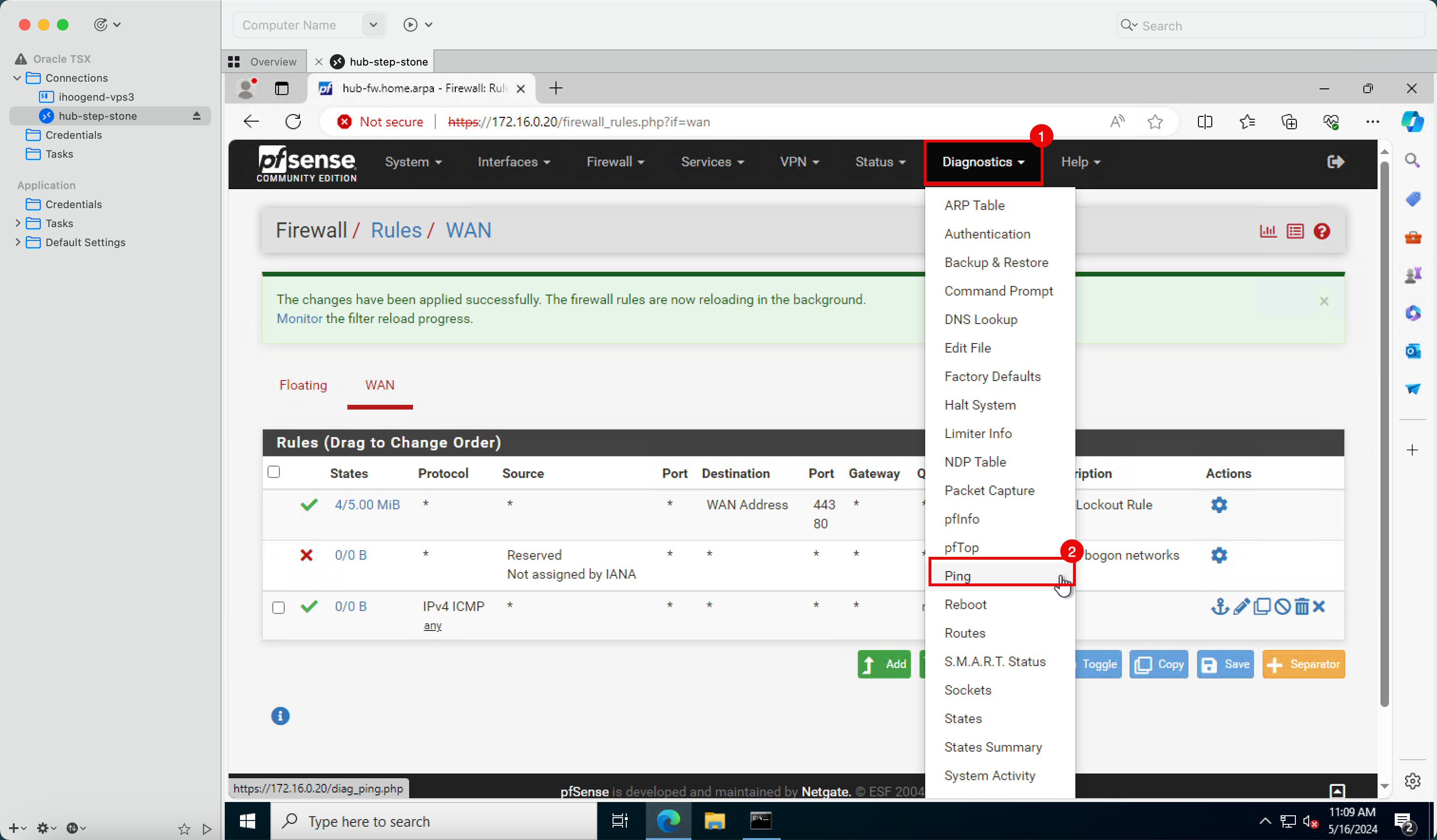The height and width of the screenshot is (840, 1437).
Task: Switch to the Floating tab
Action: [303, 385]
